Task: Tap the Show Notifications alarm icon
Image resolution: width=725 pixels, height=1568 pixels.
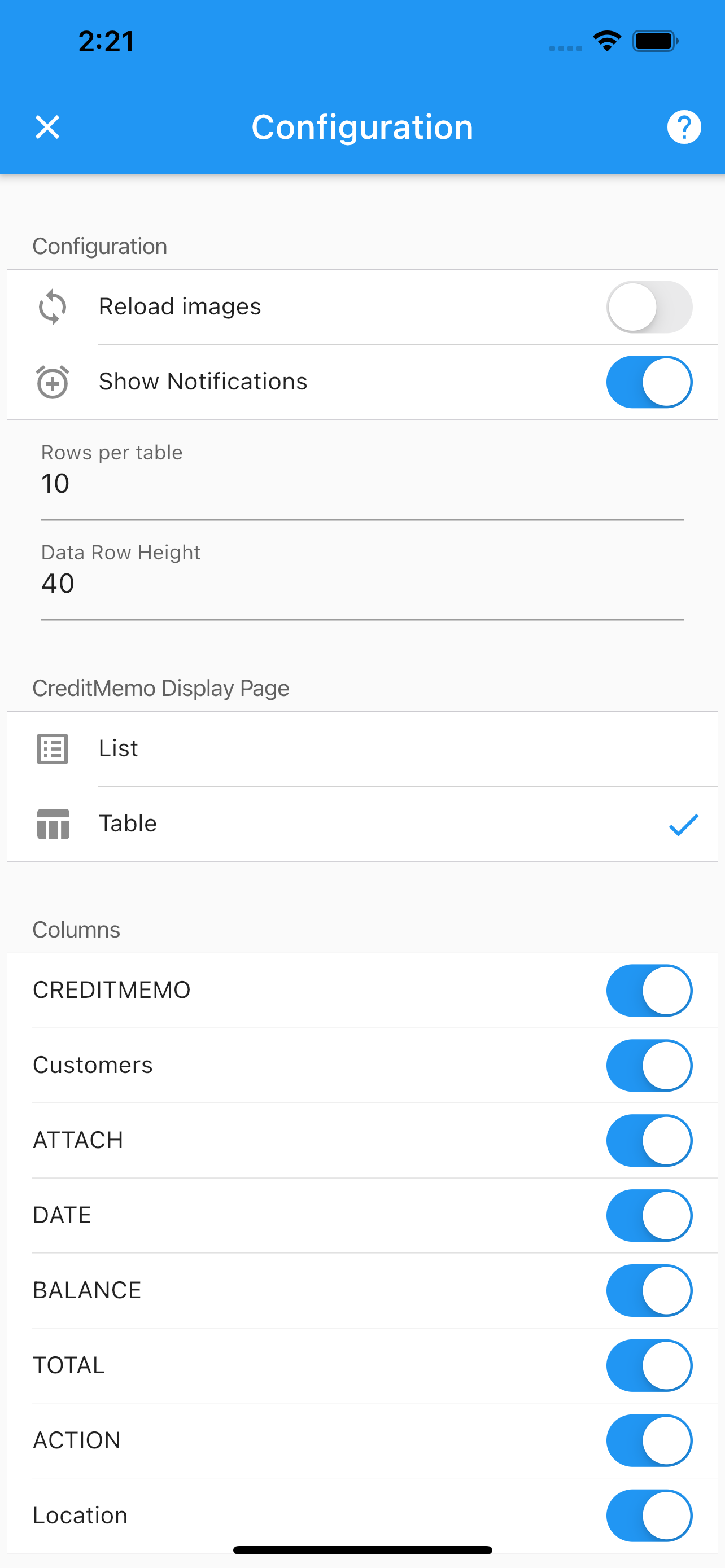Action: (53, 382)
